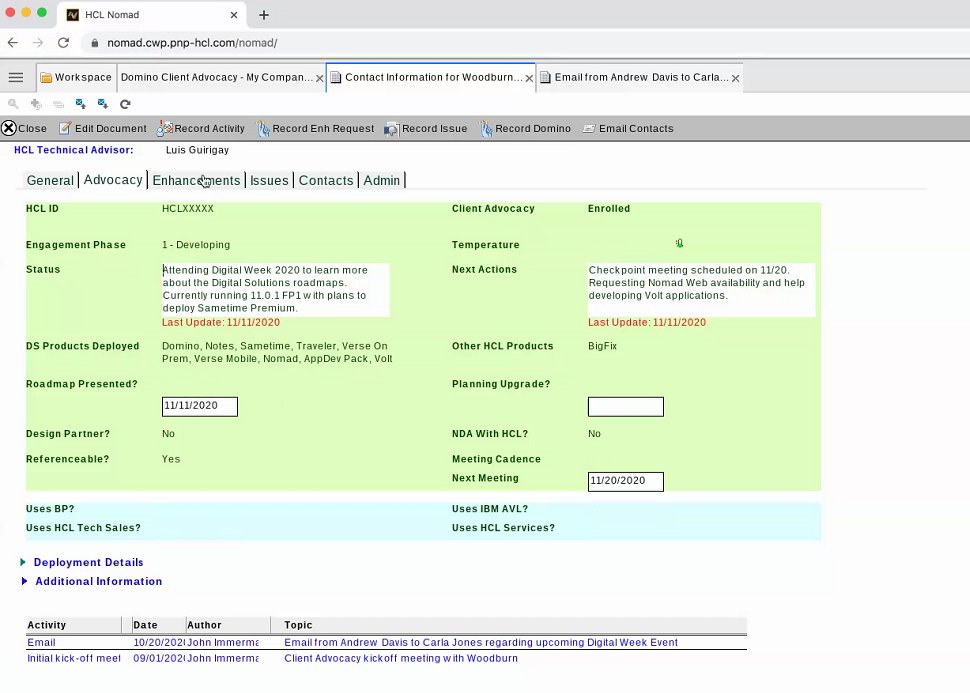Open Email from Andrew Davis topic link

coord(481,643)
